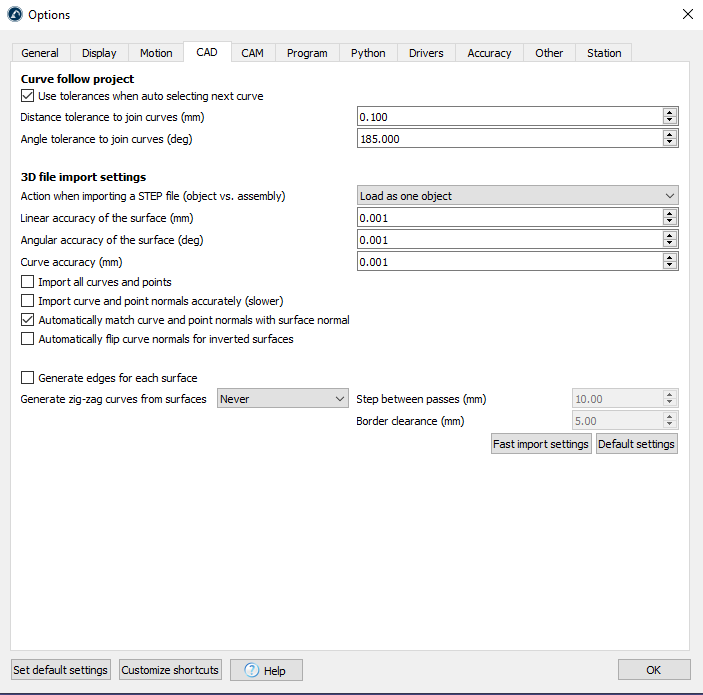Click OK to confirm options
This screenshot has height=695, width=703.
[654, 670]
